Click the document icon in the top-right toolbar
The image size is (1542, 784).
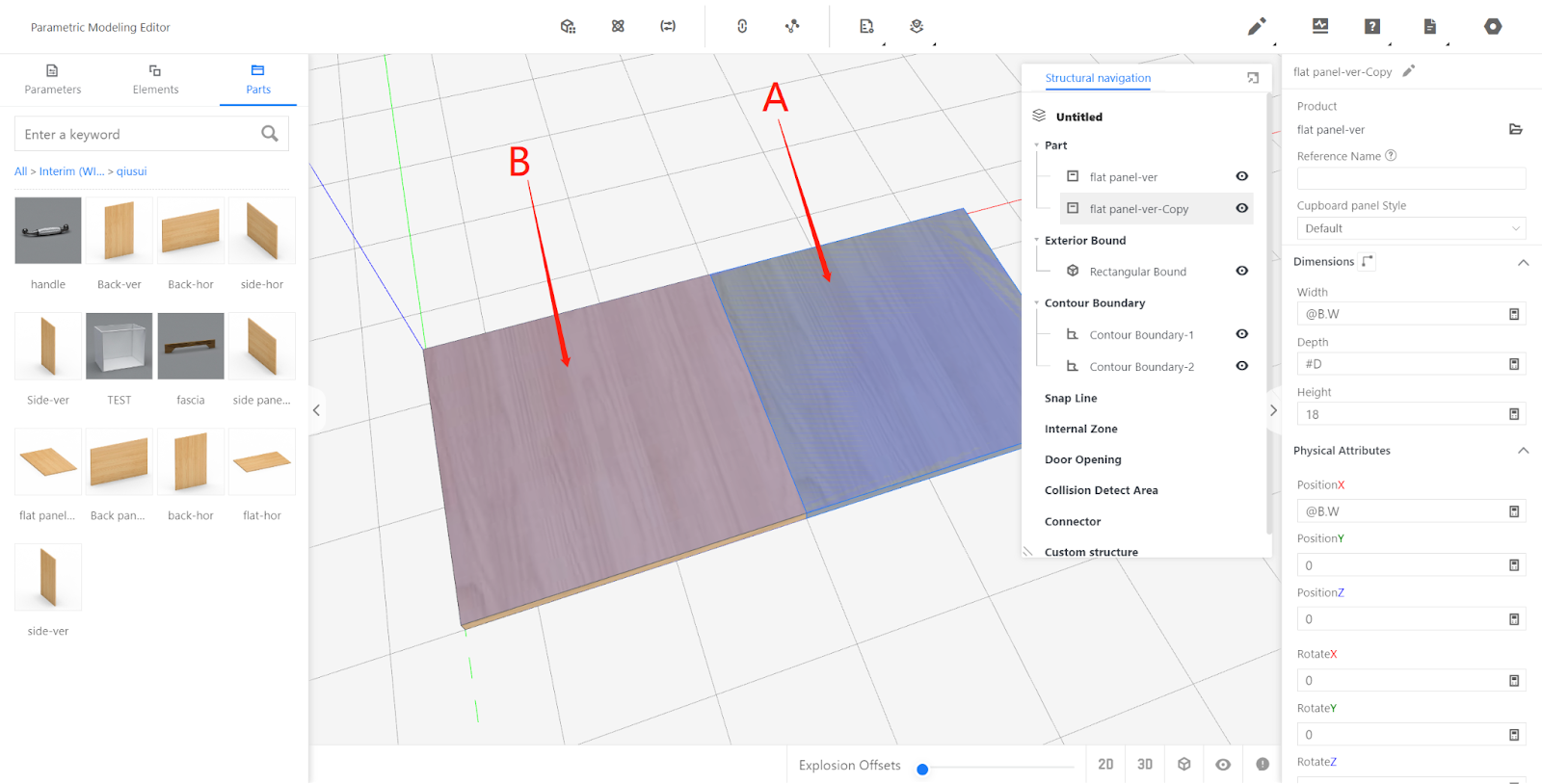[x=1430, y=27]
